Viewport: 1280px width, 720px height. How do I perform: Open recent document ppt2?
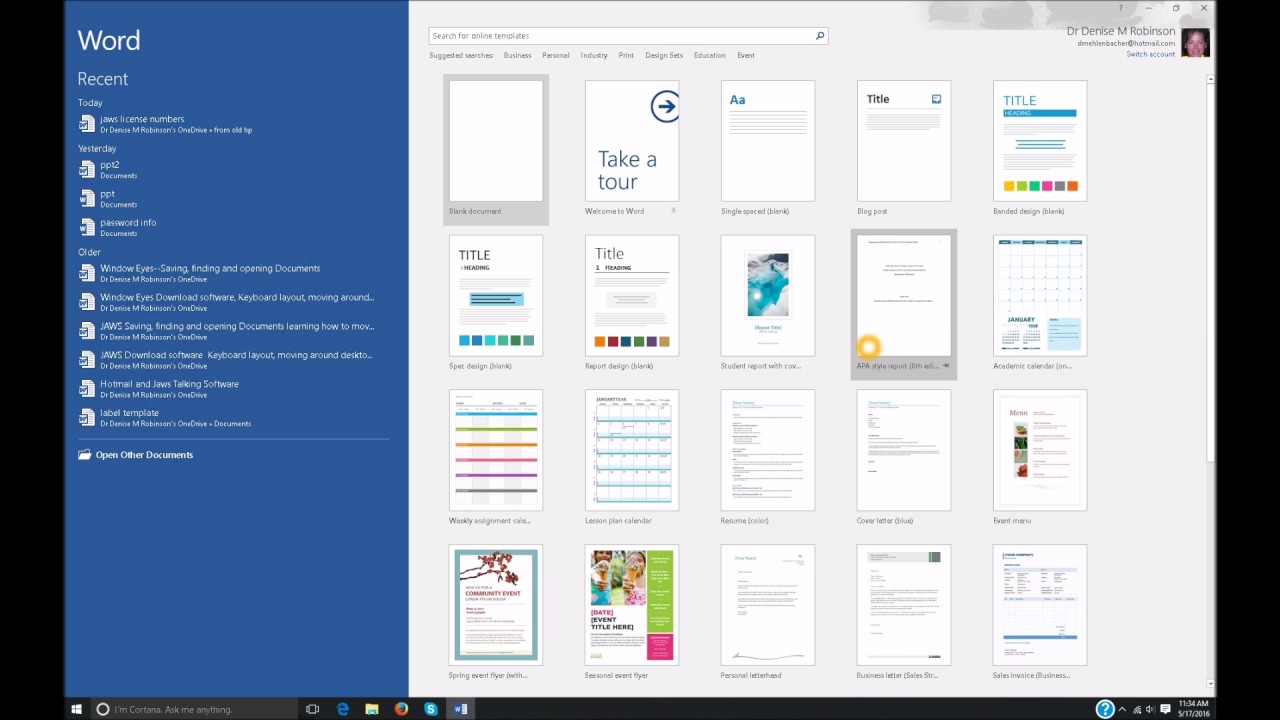coord(232,170)
